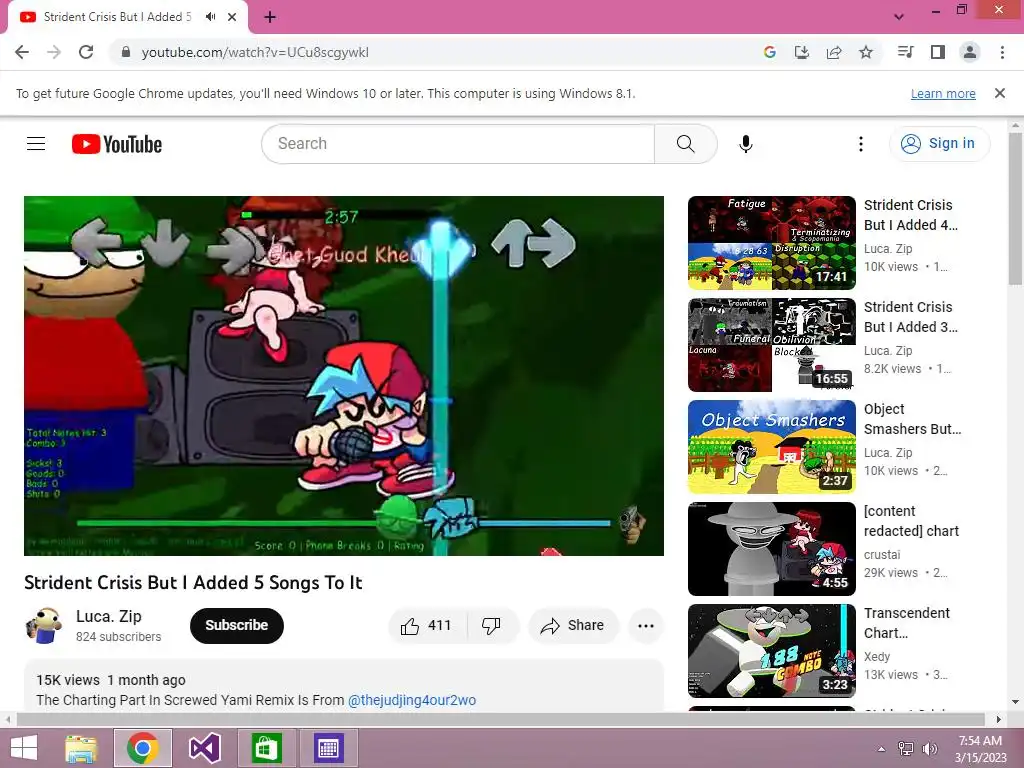Open the volume control in tray
Image resolution: width=1024 pixels, height=768 pixels.
(929, 749)
